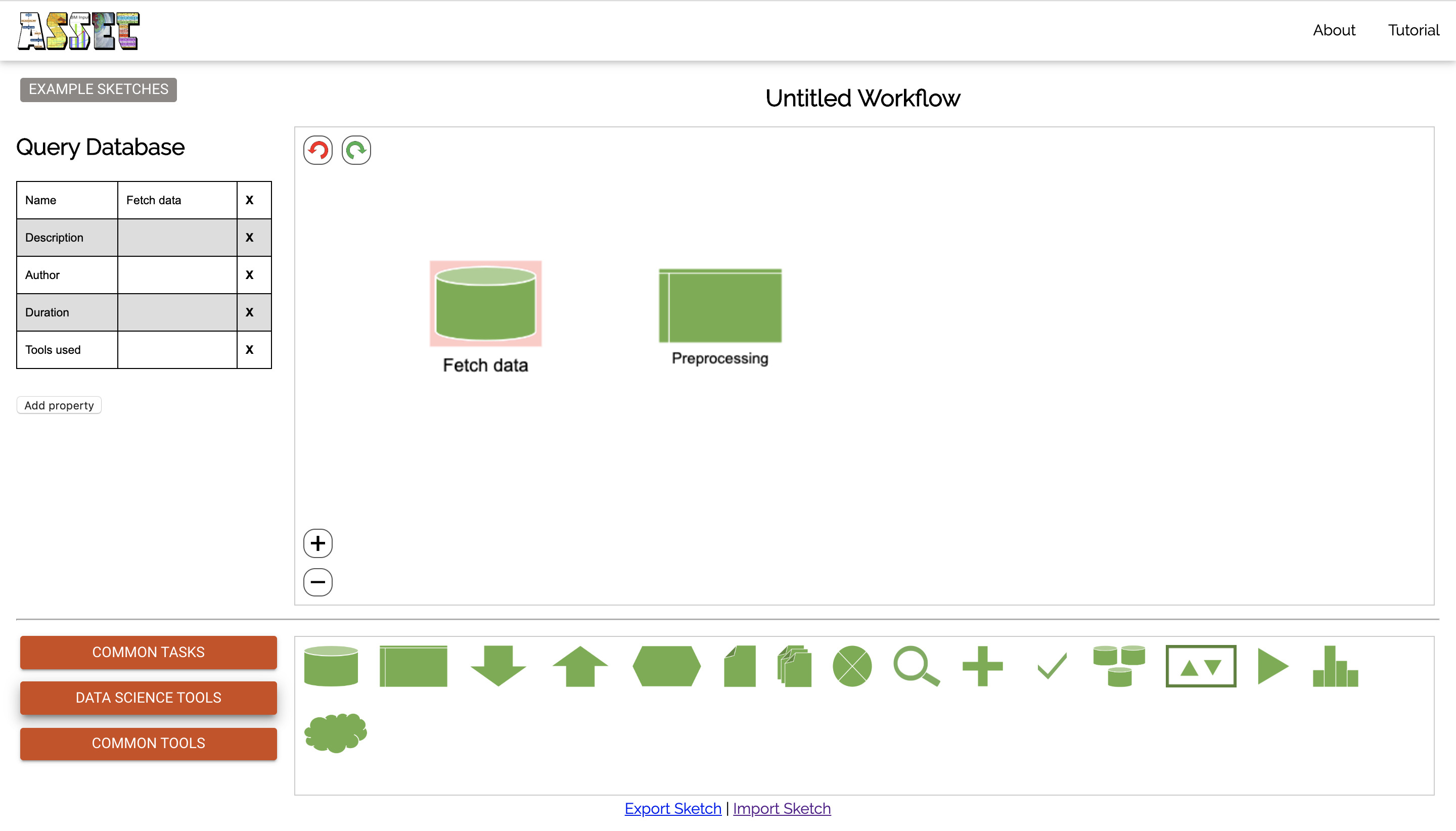Choose the three cylinders database cluster icon
Viewport: 1456px width, 831px height.
(1119, 666)
